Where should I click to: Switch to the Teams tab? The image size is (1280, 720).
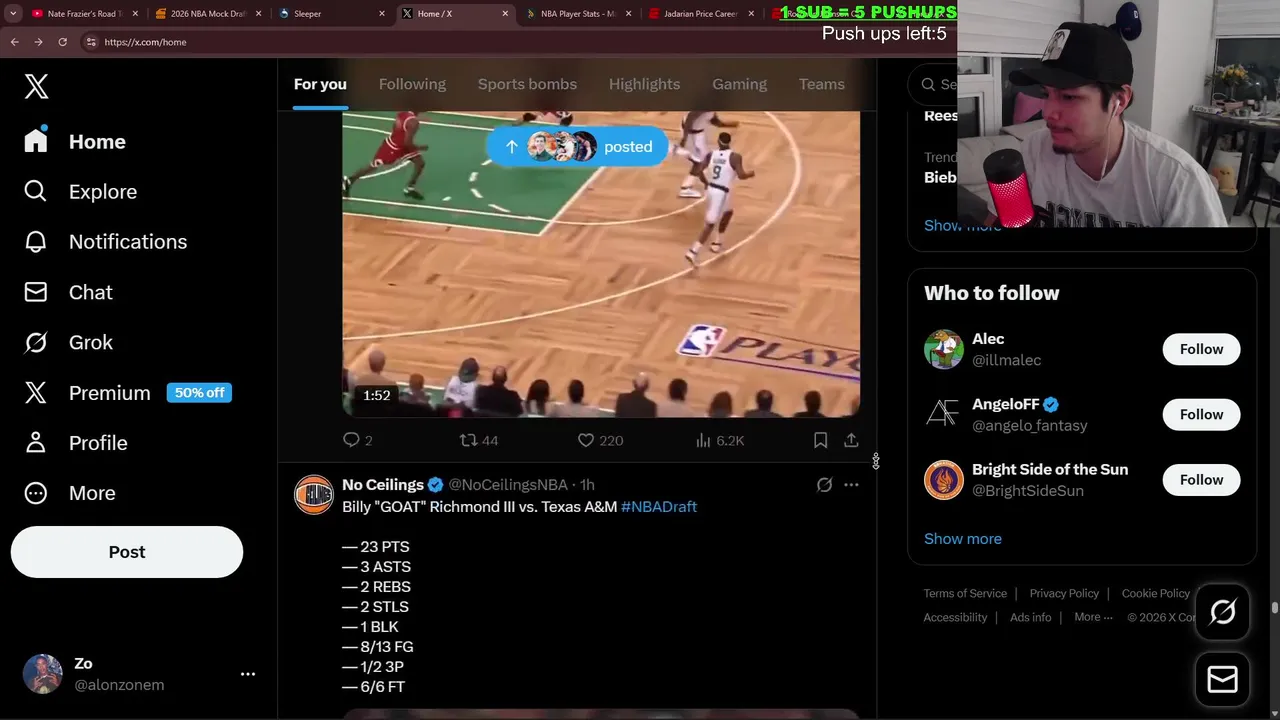(x=821, y=84)
